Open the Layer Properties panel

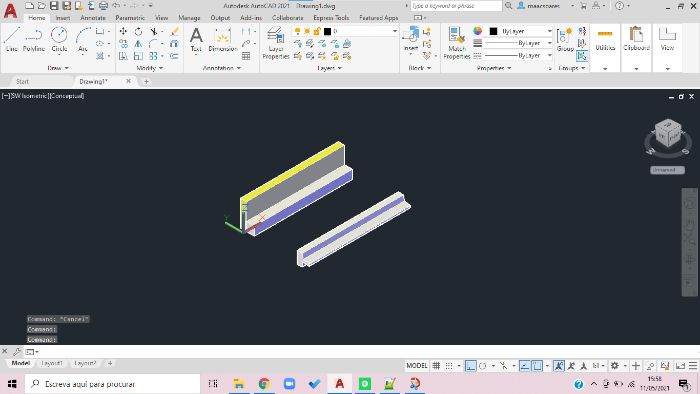275,43
